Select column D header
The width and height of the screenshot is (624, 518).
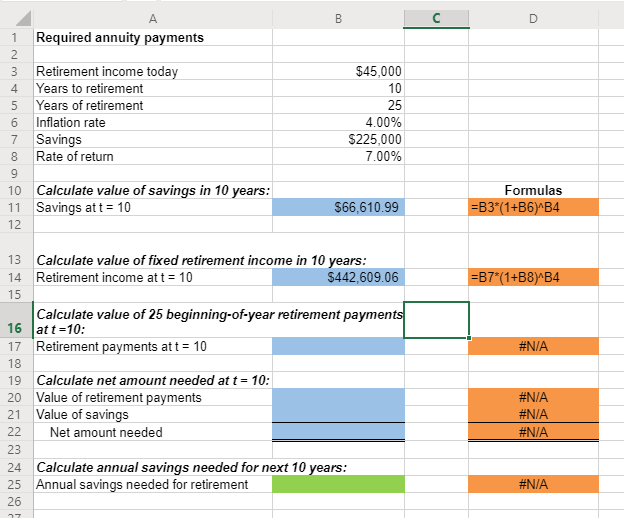pyautogui.click(x=533, y=19)
